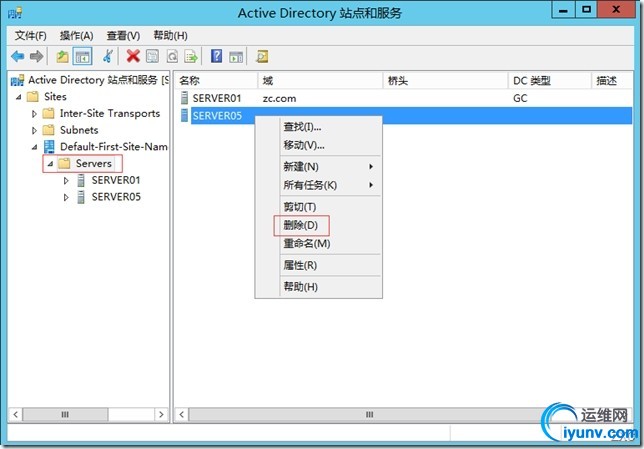Collapse the Default-First-Site-Name node
644x449 pixels.
[x=34, y=147]
